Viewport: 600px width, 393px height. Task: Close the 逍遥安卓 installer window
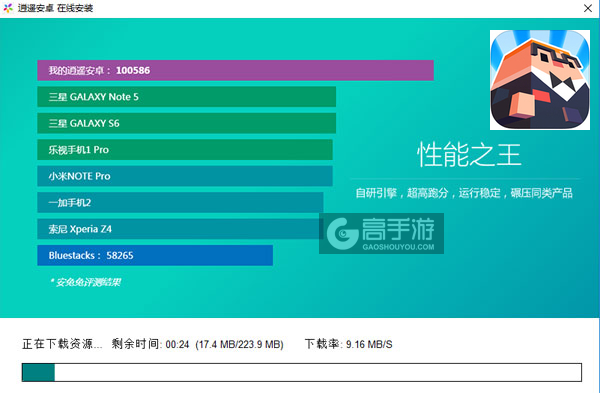click(588, 8)
